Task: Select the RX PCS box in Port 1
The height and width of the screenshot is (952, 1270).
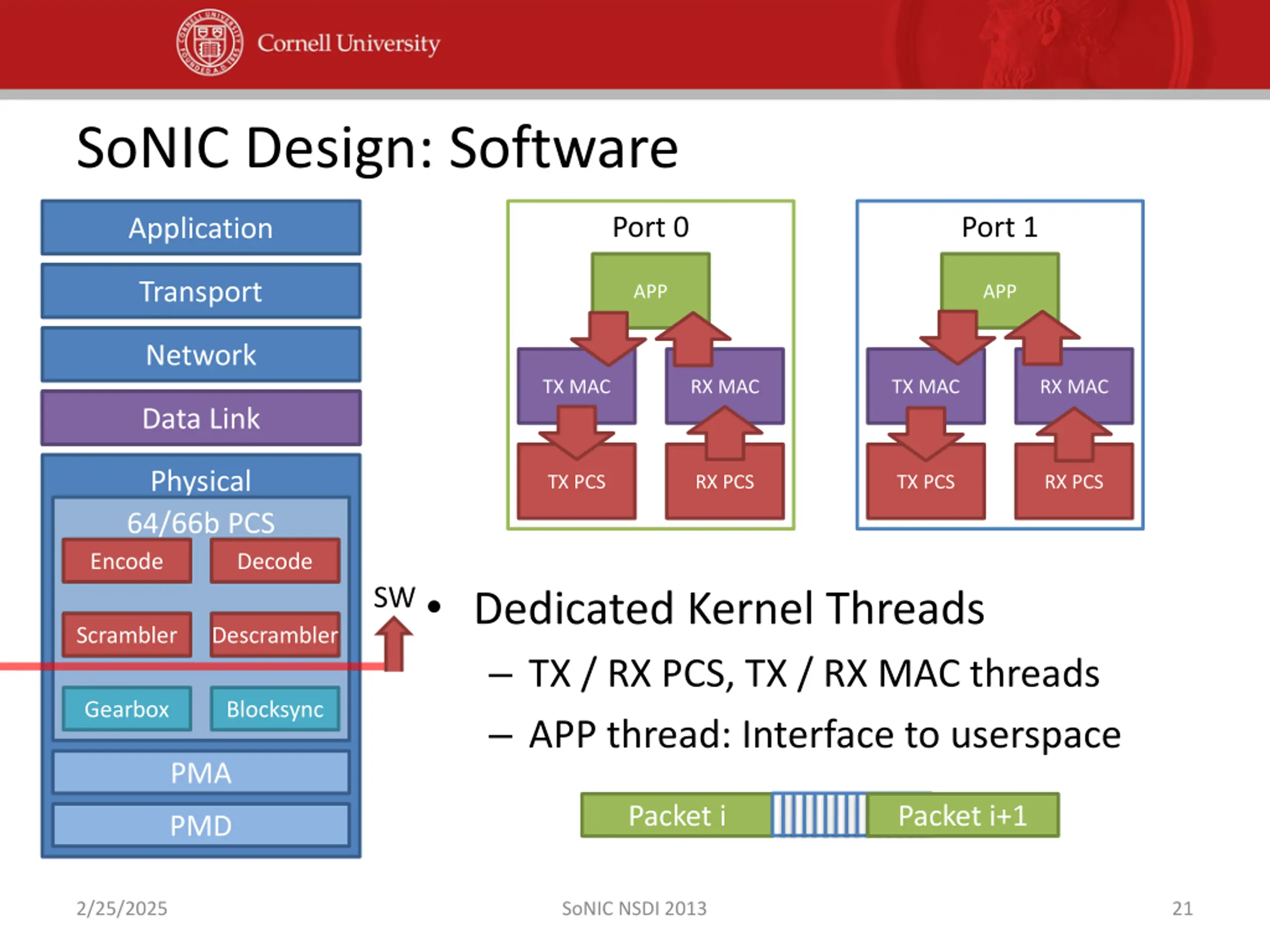Action: pos(1074,481)
